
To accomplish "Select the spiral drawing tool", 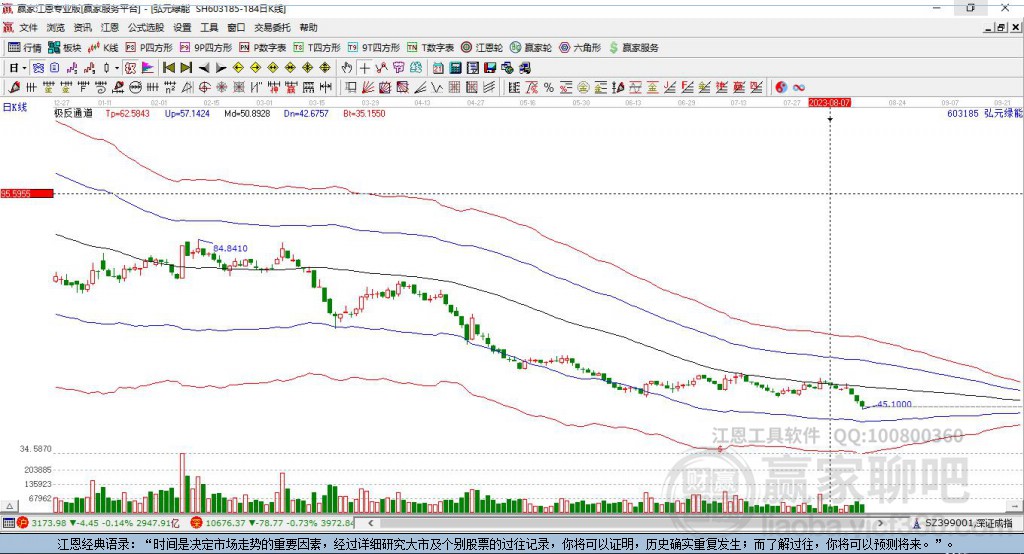I will 101,88.
